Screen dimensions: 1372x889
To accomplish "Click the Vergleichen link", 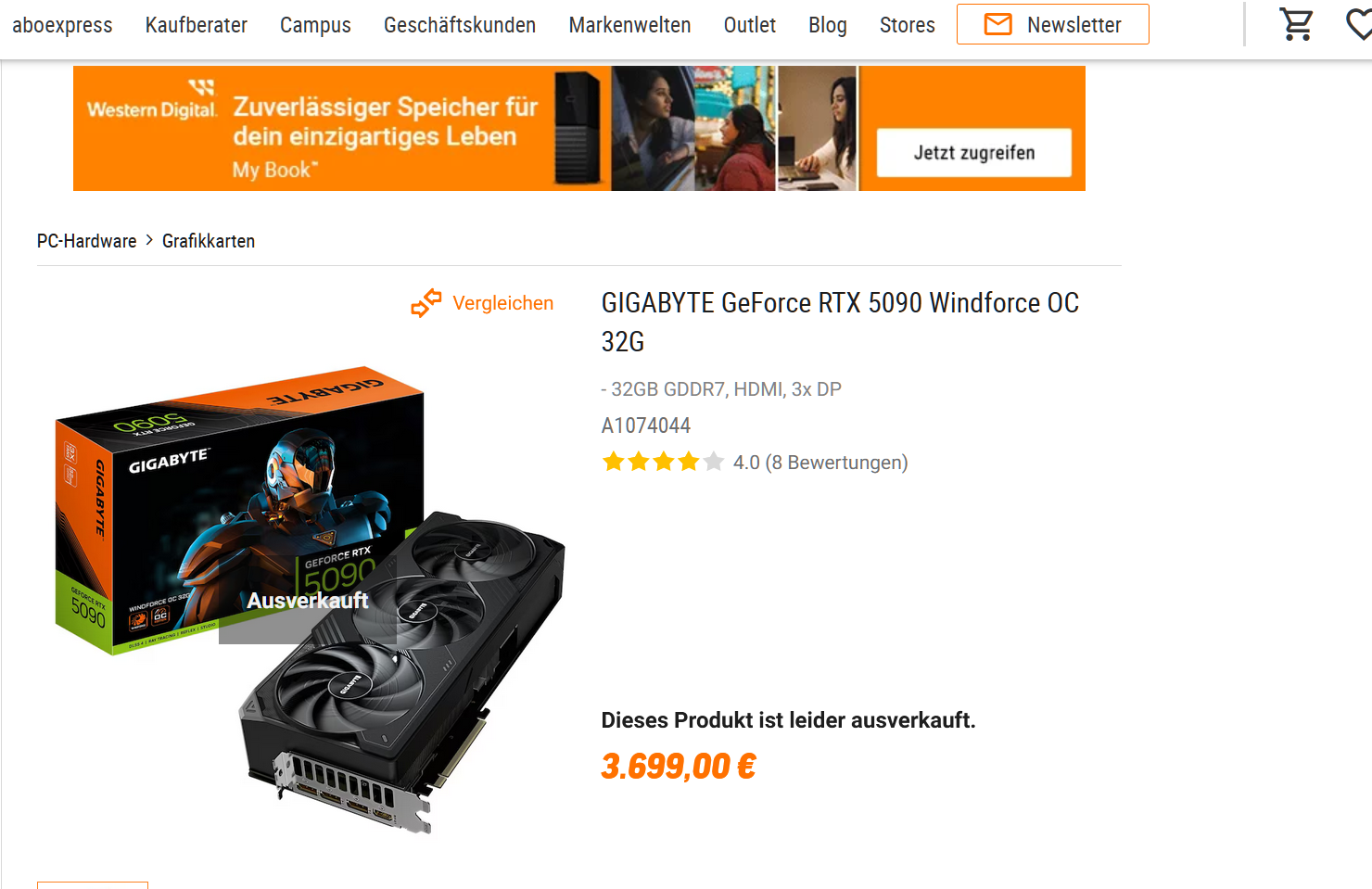I will click(x=503, y=303).
